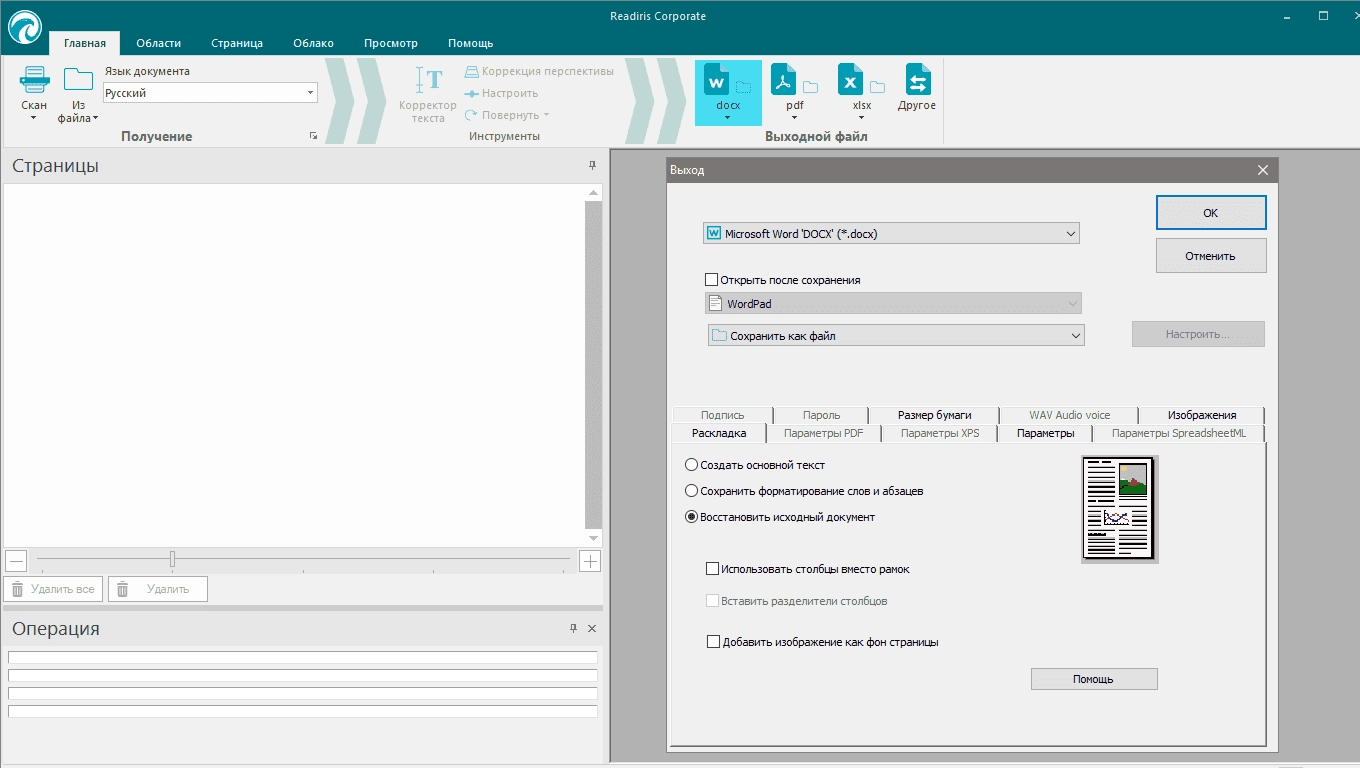The width and height of the screenshot is (1360, 768).
Task: Check Добавить изображение как фон страницы
Action: pos(713,642)
